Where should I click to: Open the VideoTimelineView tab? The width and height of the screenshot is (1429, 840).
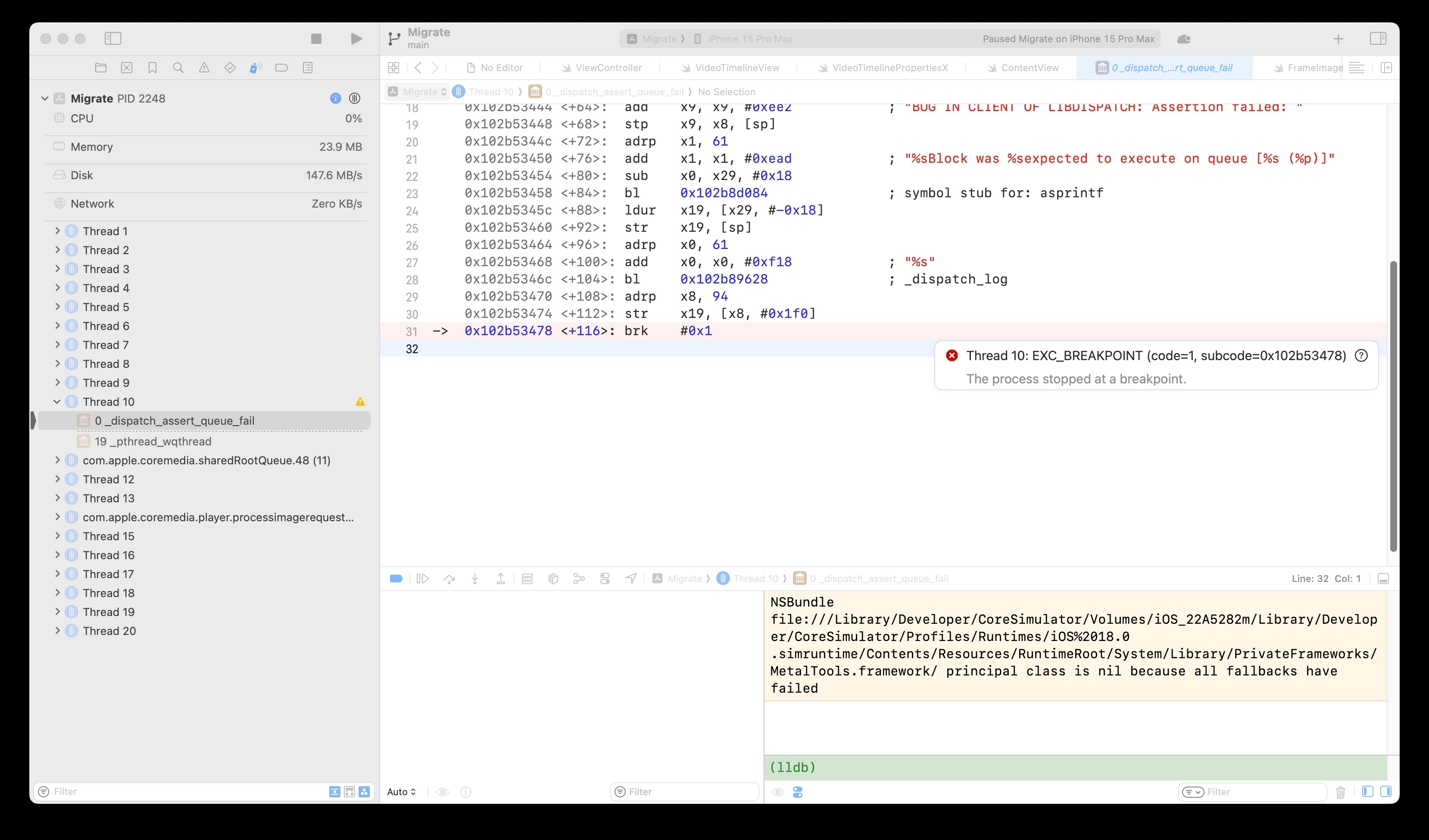click(729, 68)
